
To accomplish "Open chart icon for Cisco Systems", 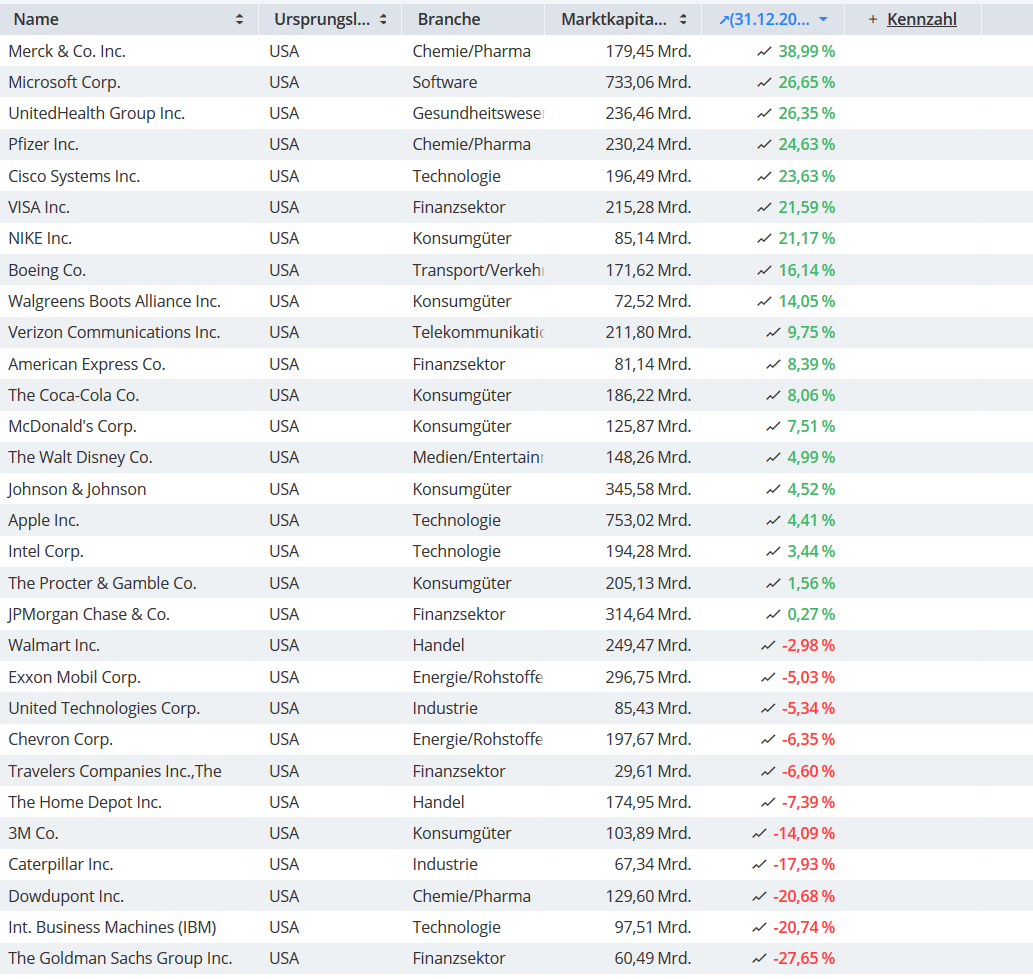I will pos(764,177).
